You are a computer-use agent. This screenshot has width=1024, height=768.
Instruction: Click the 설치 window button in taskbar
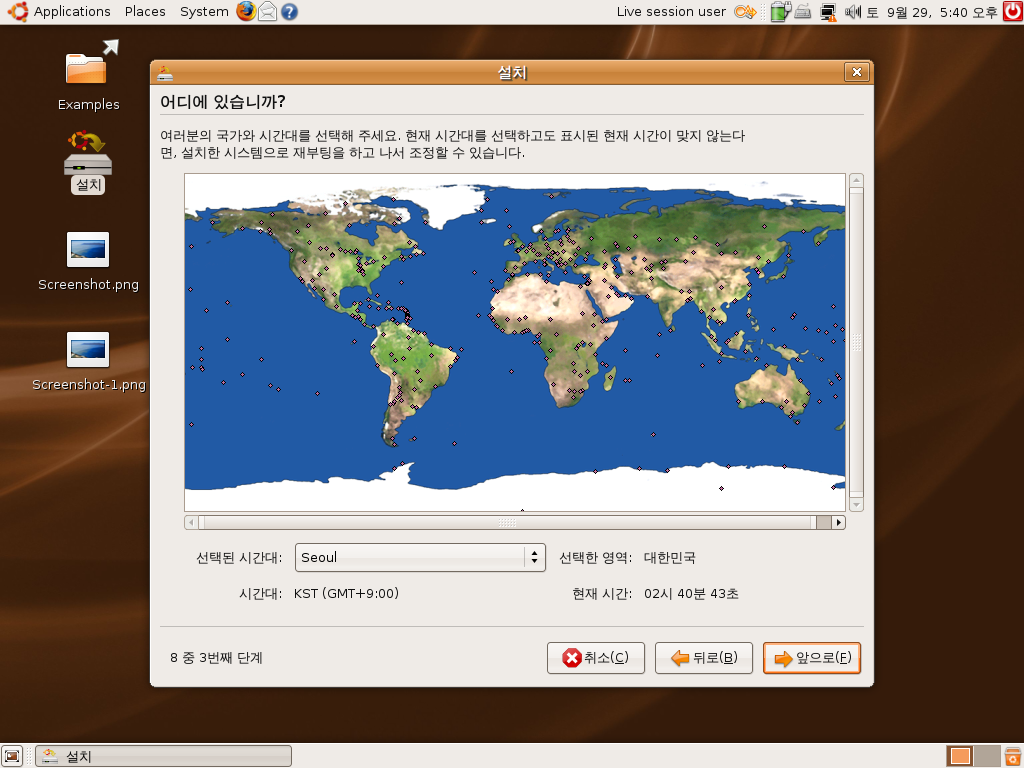164,756
